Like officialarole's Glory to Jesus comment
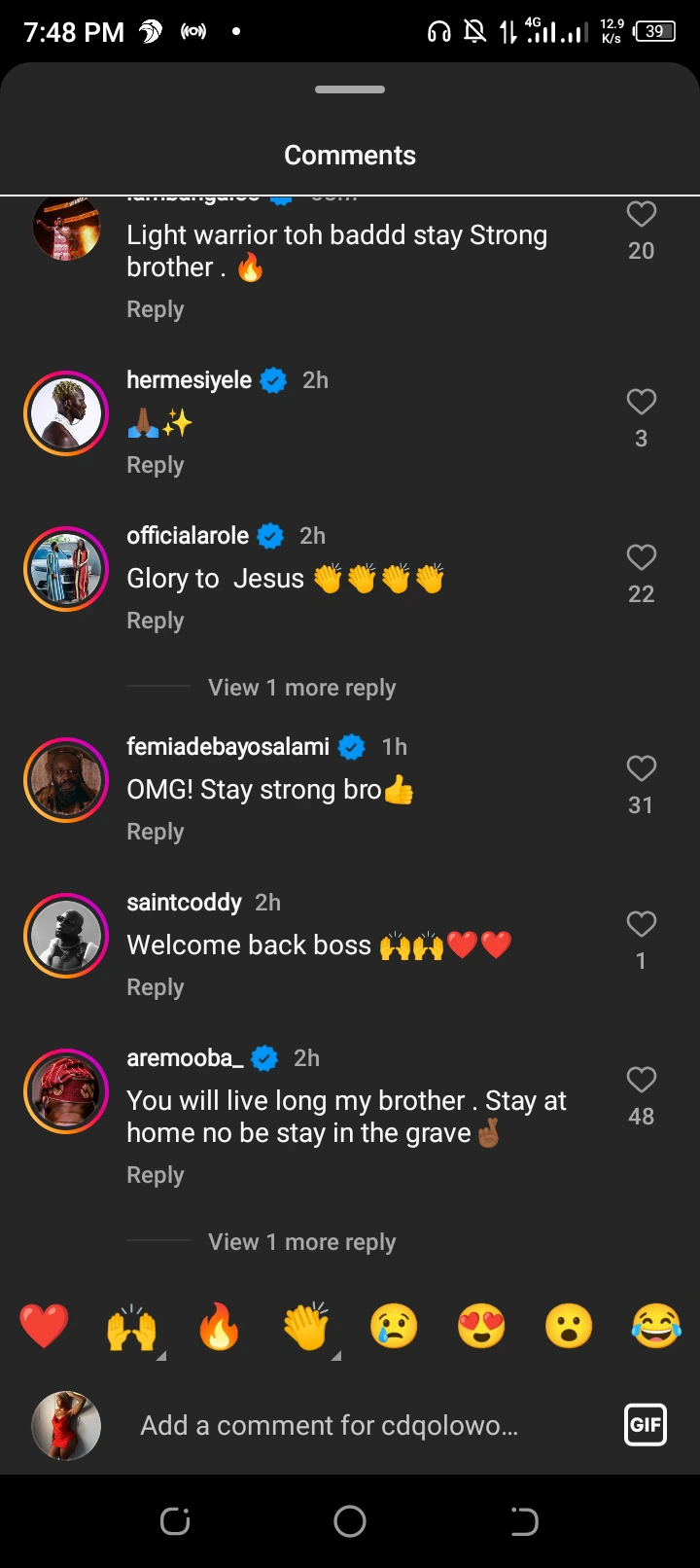Viewport: 700px width, 1568px height. [x=641, y=557]
